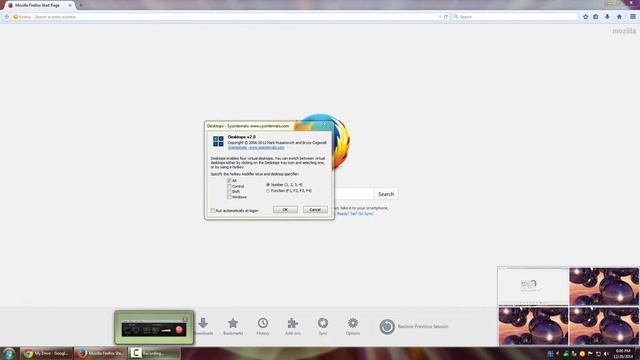Click Recording taskbar button
The width and height of the screenshot is (640, 360).
click(154, 353)
